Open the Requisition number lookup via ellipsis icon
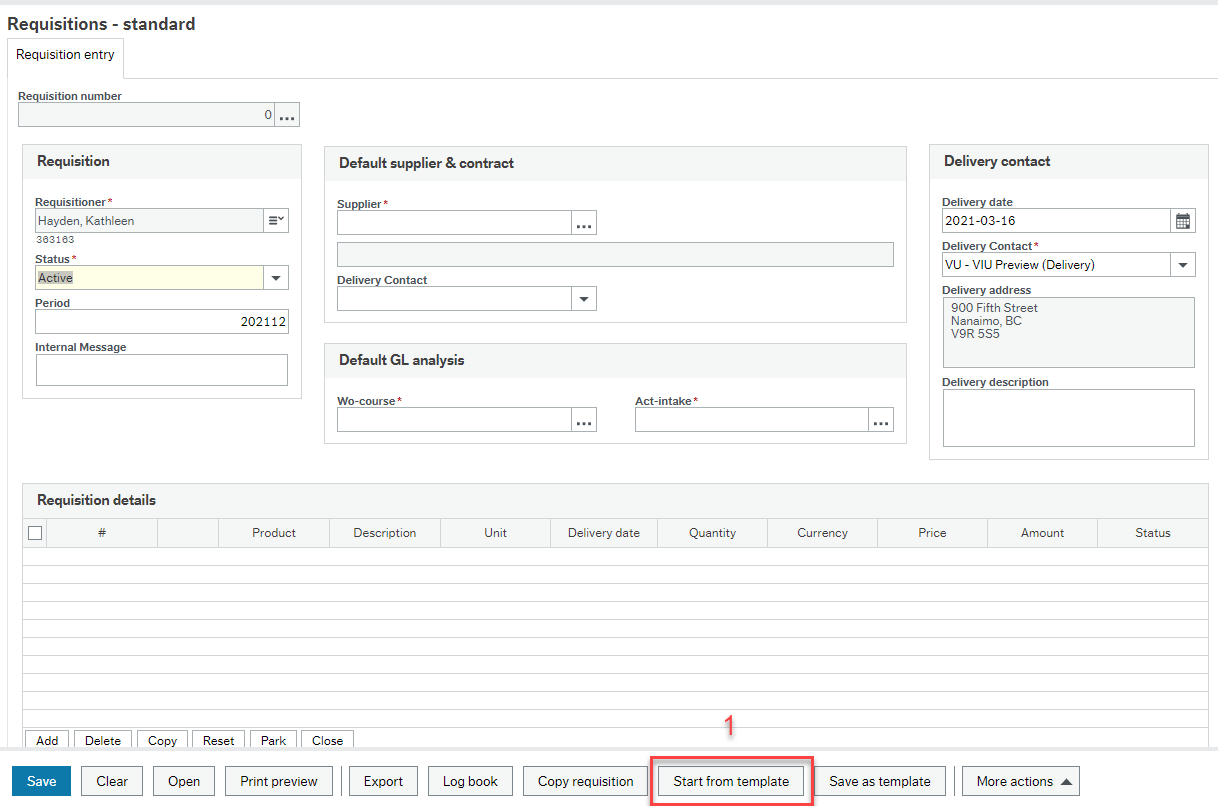Viewport: 1218px width, 806px height. [x=287, y=114]
